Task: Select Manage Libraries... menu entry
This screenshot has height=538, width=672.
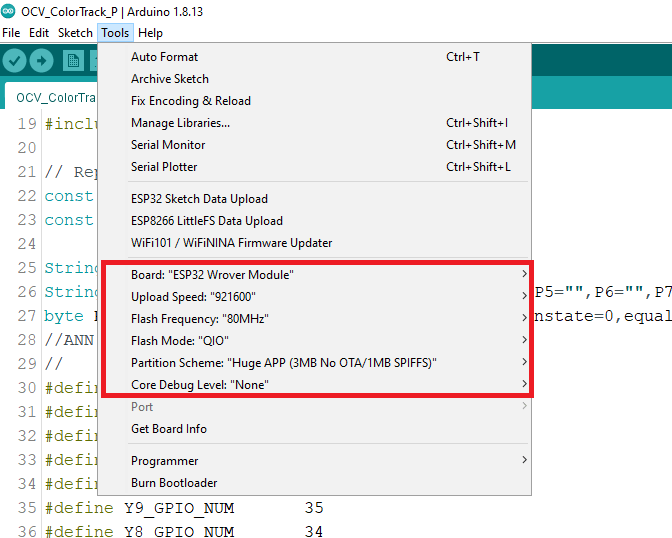Action: (x=180, y=123)
